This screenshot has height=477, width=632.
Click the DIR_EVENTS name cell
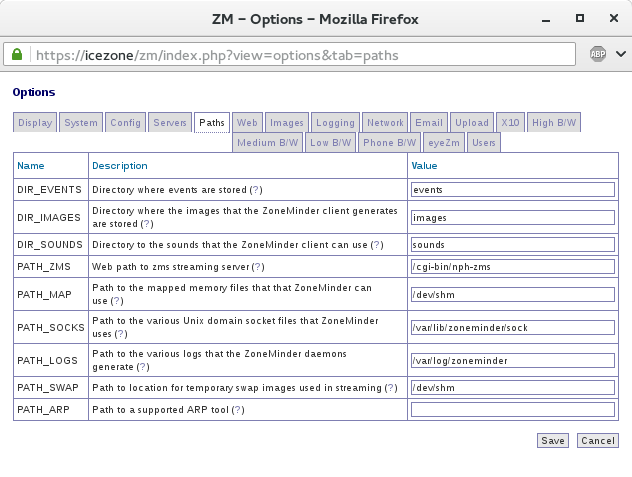click(51, 190)
